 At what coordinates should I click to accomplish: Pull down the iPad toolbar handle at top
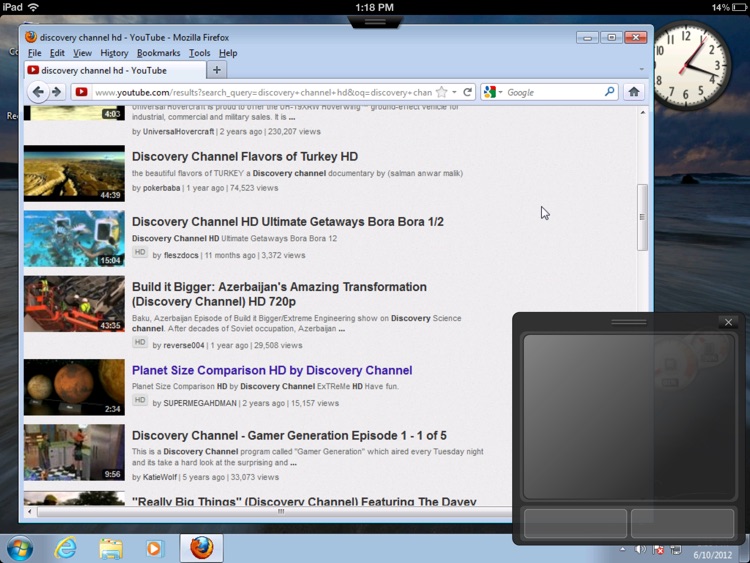pos(375,22)
